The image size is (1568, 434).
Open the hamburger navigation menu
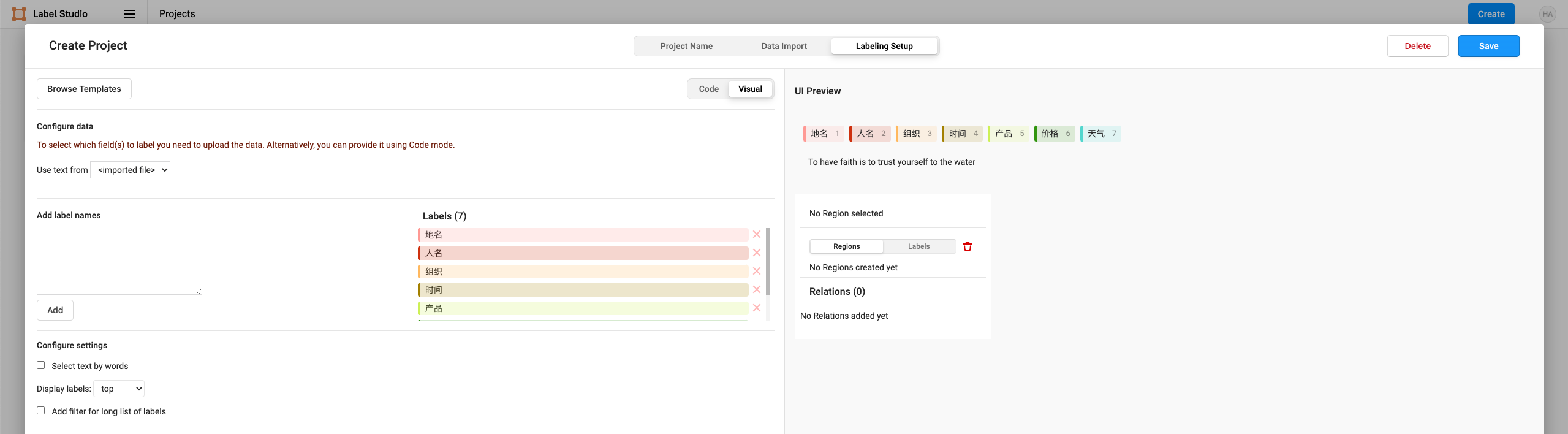point(129,14)
